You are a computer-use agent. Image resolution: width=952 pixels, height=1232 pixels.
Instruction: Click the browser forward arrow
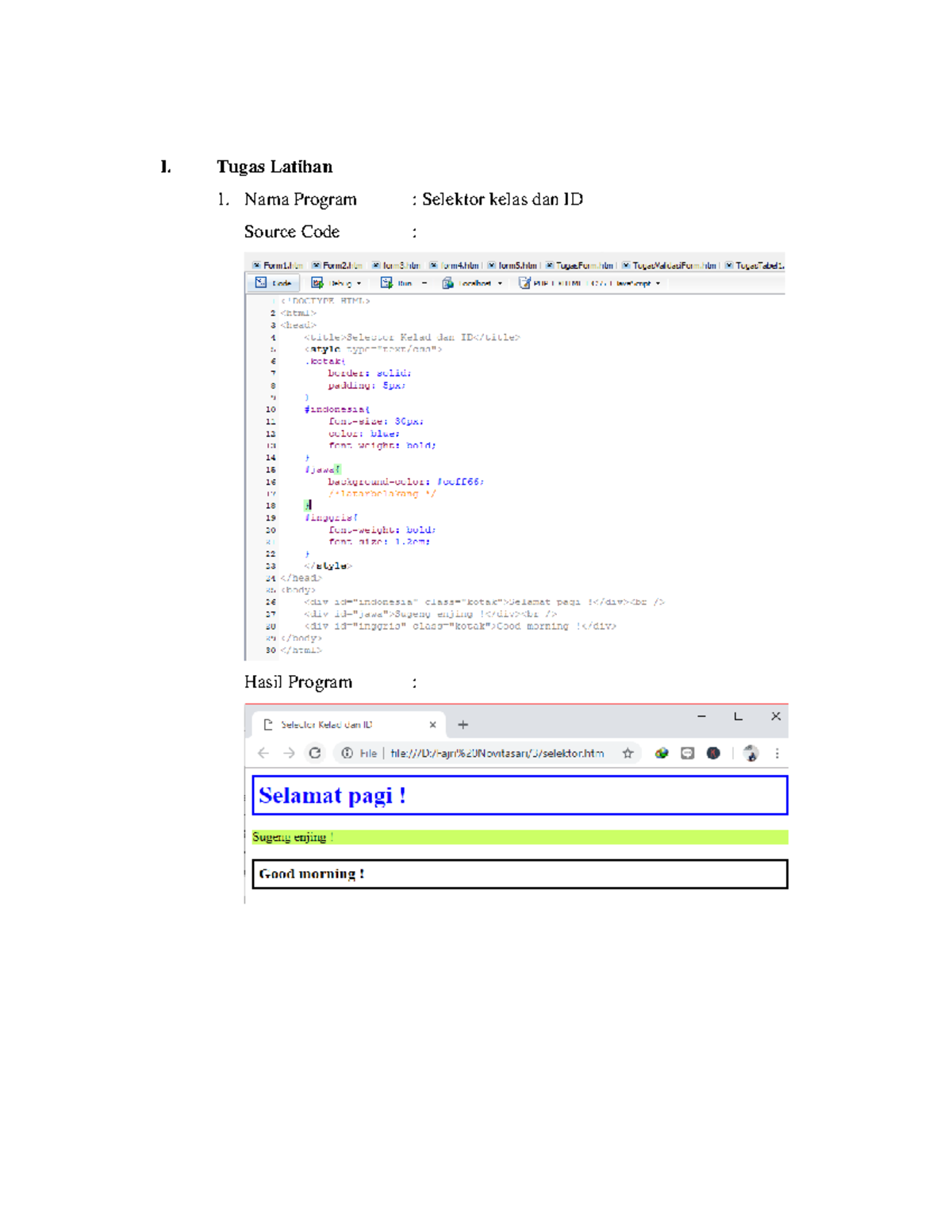tap(289, 753)
